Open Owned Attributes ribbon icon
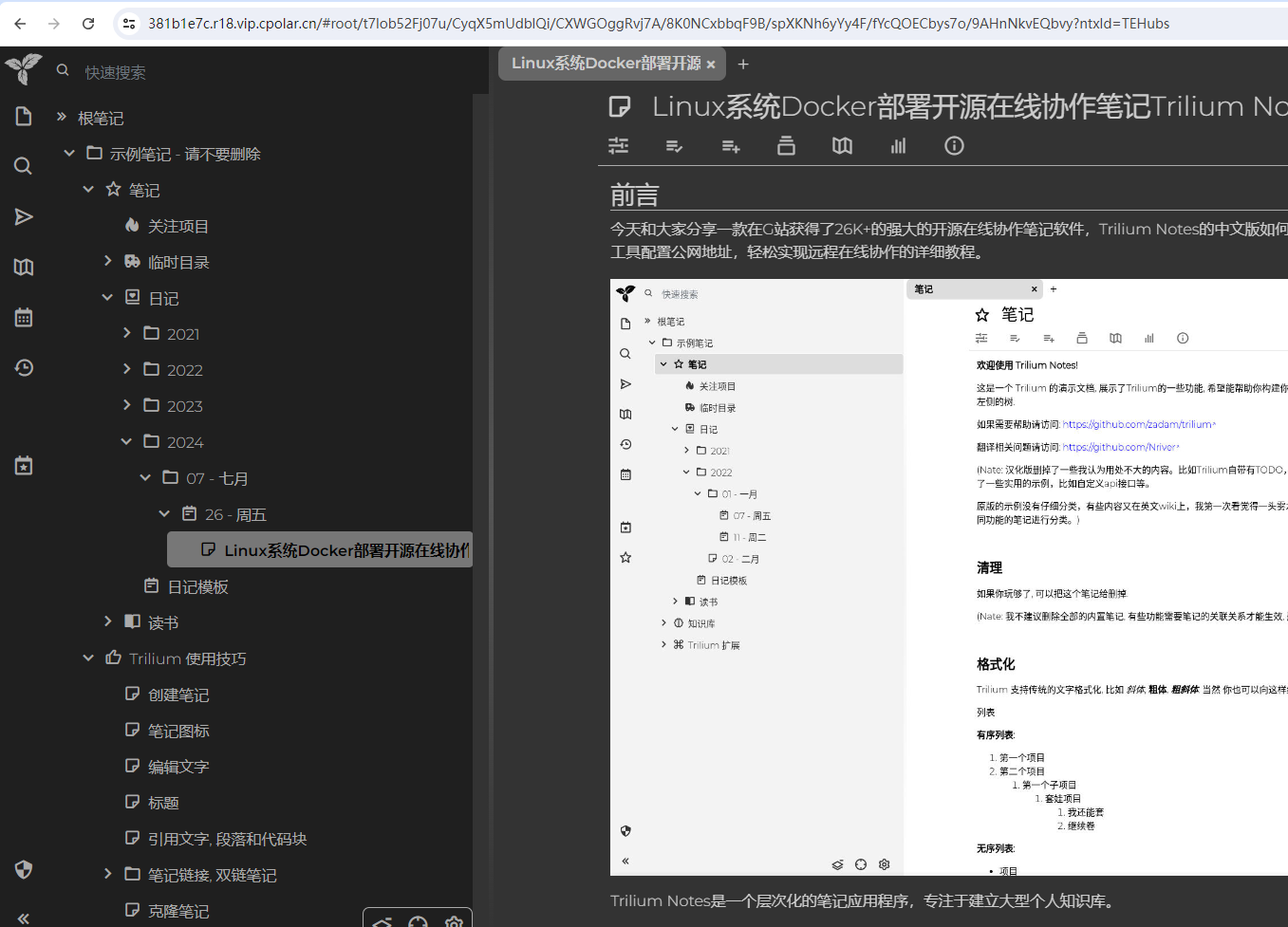This screenshot has height=927, width=1288. click(675, 146)
